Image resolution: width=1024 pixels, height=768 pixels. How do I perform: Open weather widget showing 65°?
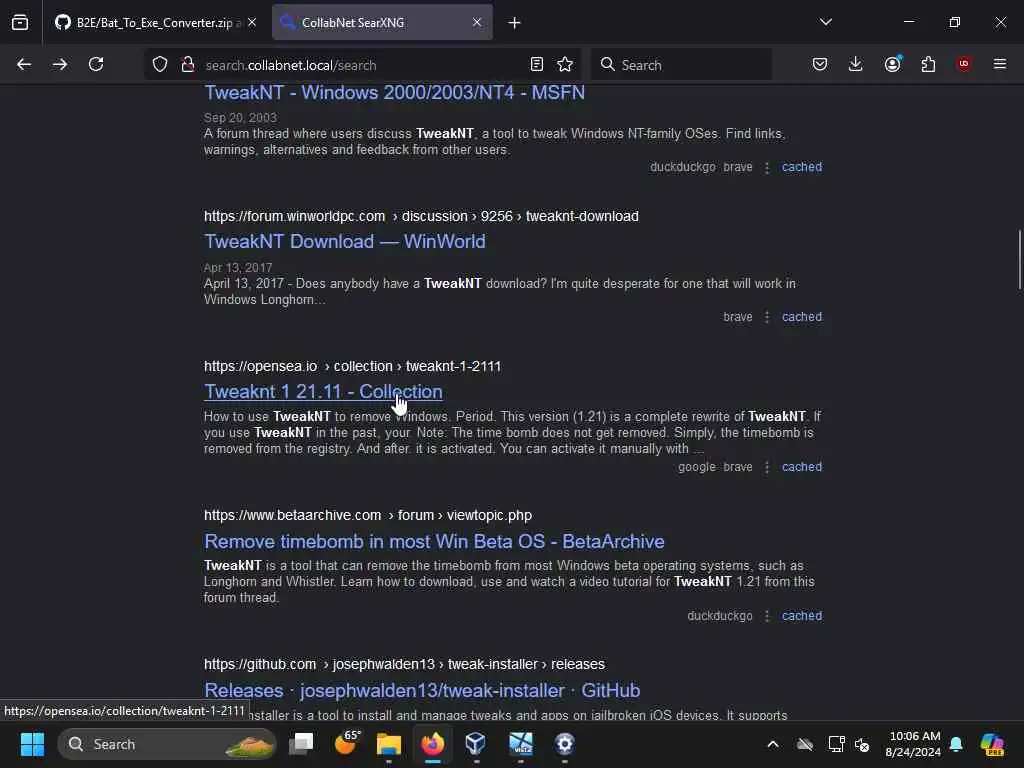pos(347,743)
